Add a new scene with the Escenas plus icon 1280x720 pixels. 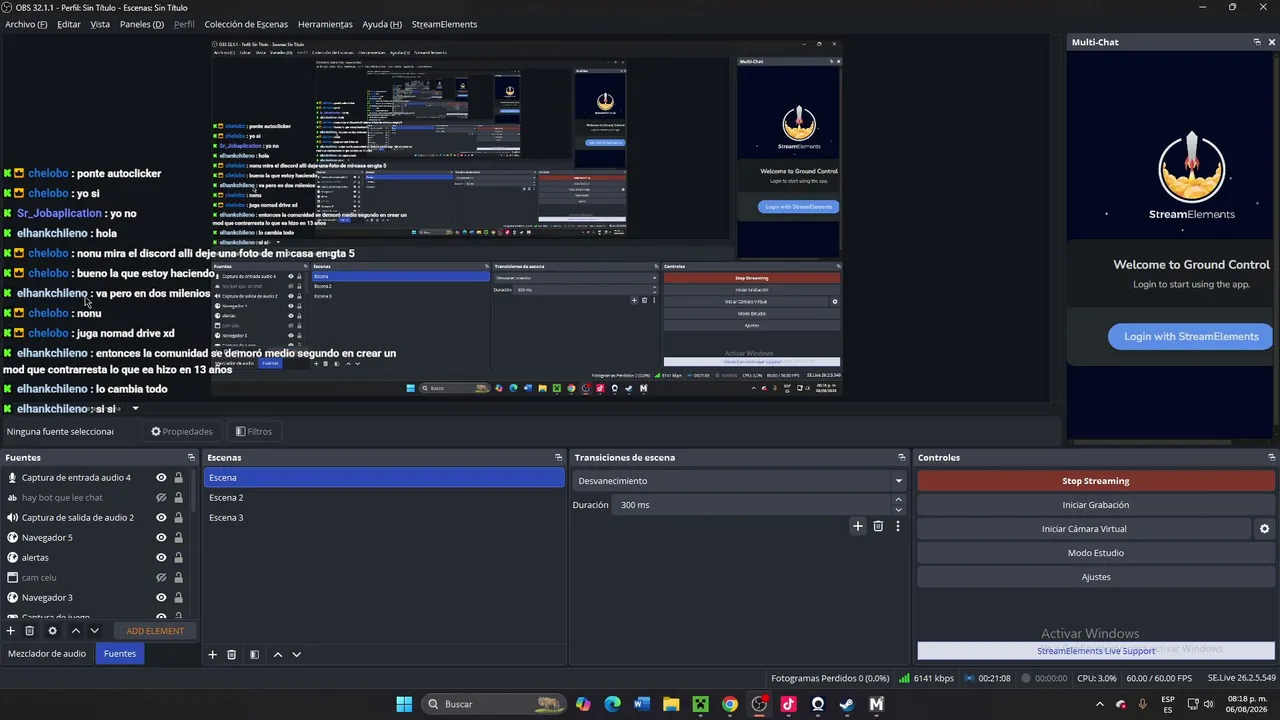tap(212, 655)
